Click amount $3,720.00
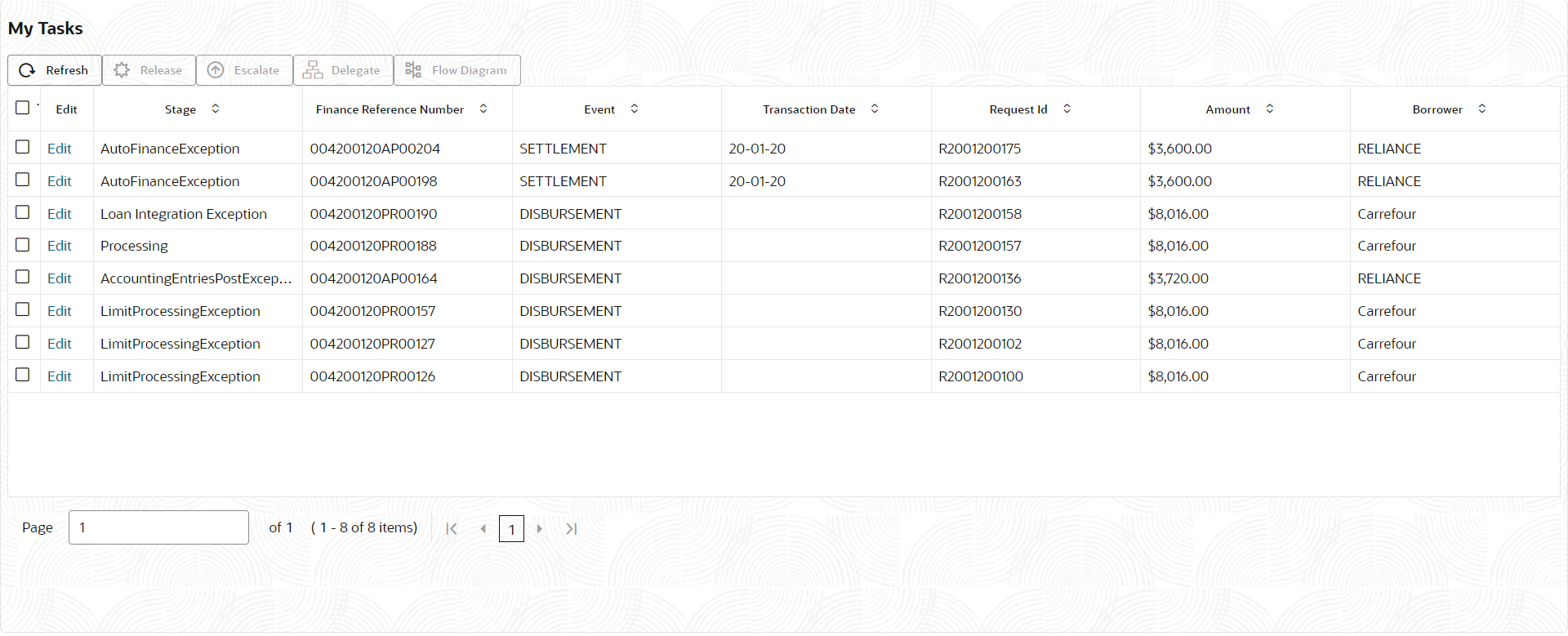1568x636 pixels. pos(1178,278)
